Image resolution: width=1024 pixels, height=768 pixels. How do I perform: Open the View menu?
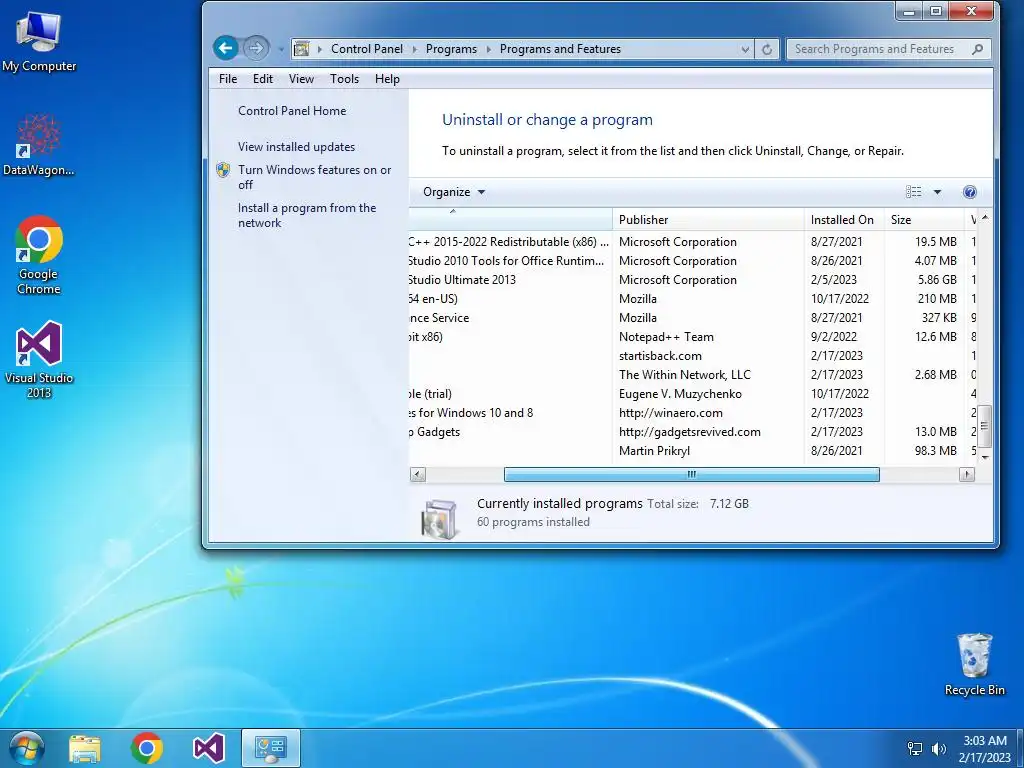(x=301, y=79)
